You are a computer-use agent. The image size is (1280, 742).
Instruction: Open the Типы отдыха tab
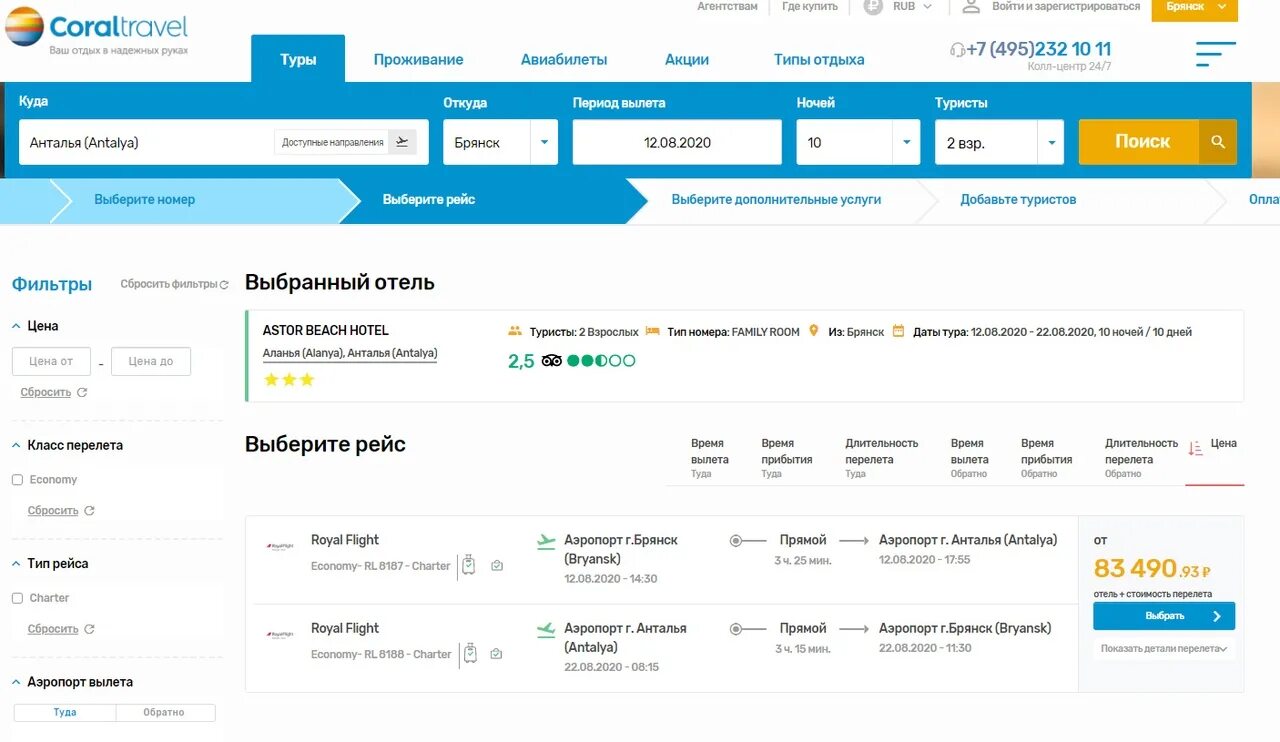(x=819, y=59)
